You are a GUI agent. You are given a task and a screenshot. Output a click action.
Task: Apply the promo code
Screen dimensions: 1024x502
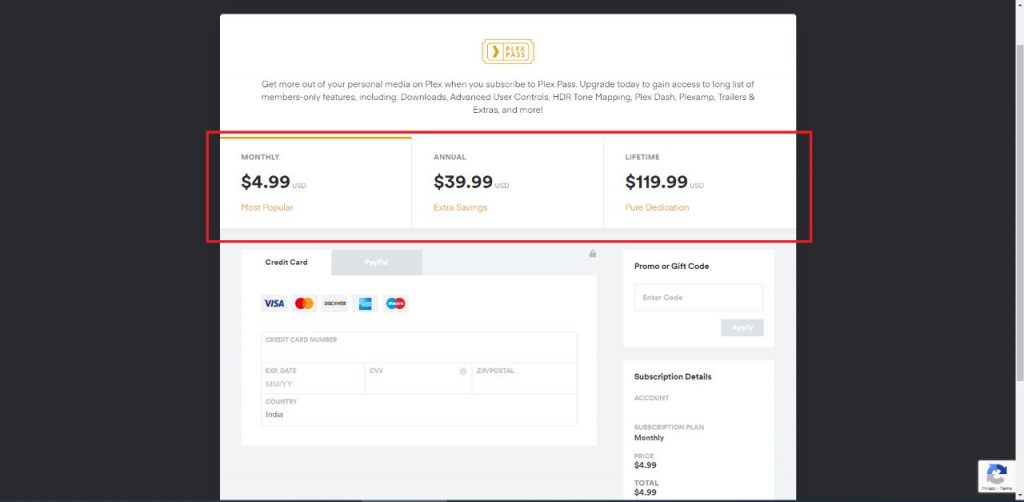742,328
